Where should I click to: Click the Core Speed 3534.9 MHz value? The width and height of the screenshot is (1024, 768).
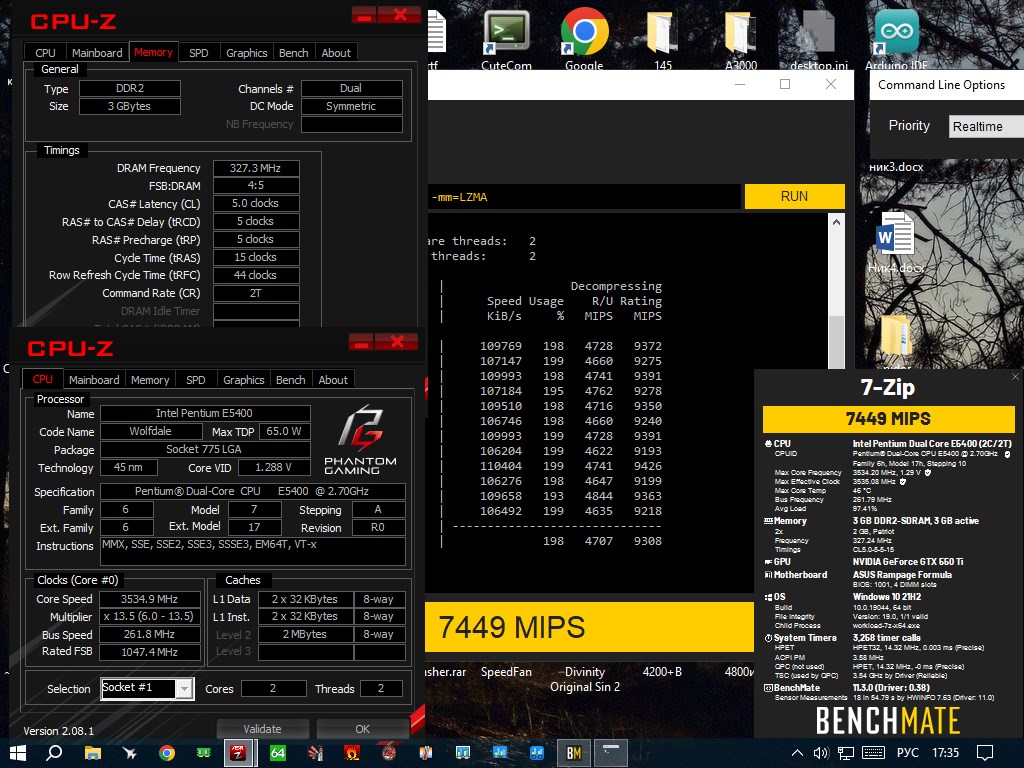(x=149, y=599)
